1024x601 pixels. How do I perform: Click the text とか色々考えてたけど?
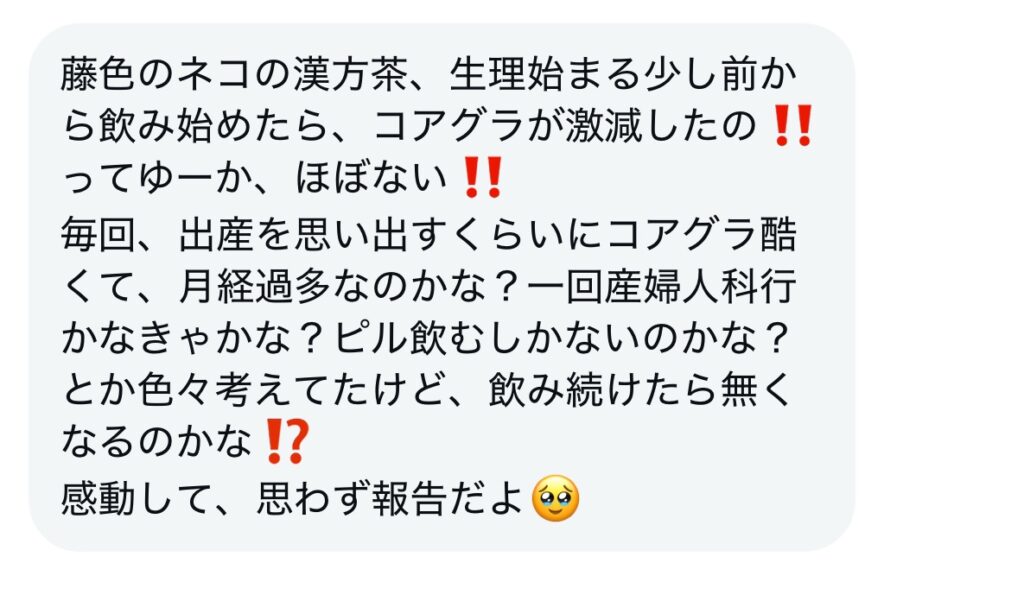(255, 391)
